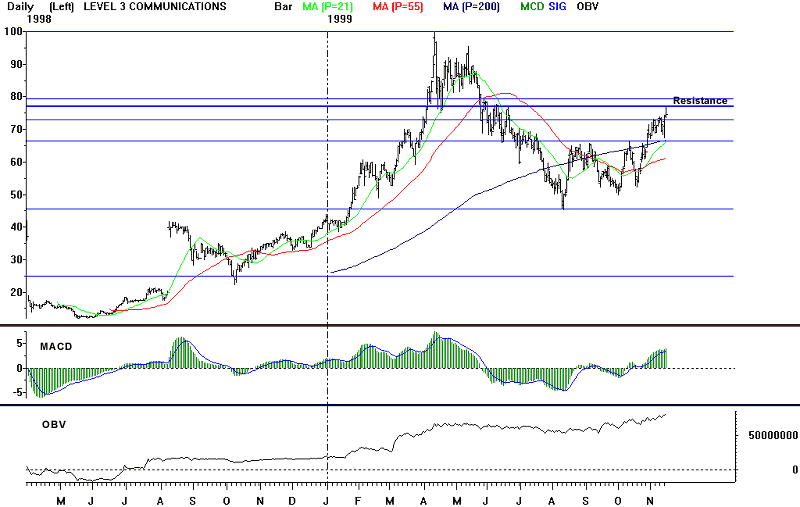The image size is (800, 507).
Task: Click the 50 price axis value
Action: point(16,195)
